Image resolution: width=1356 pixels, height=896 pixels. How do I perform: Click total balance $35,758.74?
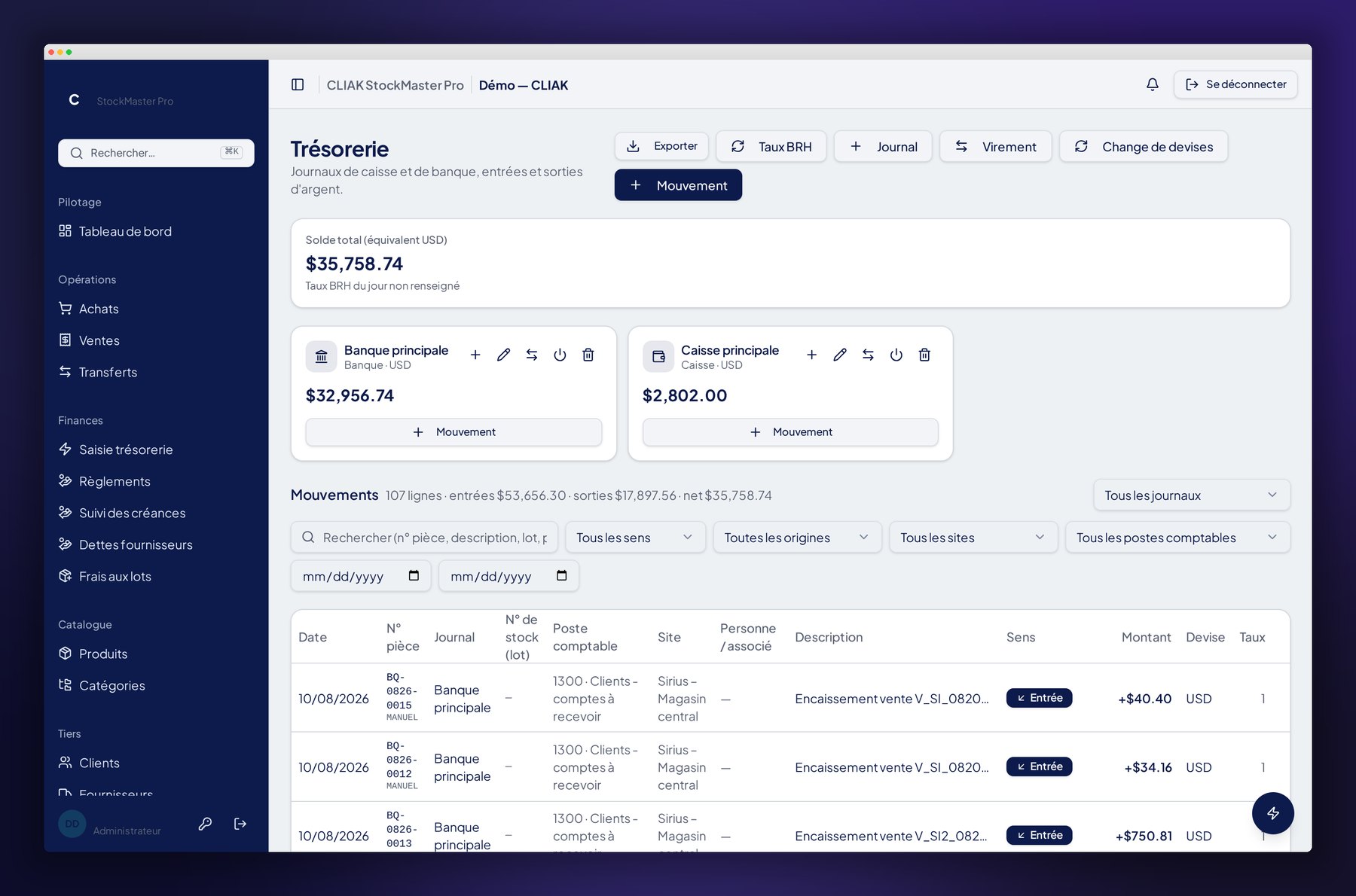(354, 264)
